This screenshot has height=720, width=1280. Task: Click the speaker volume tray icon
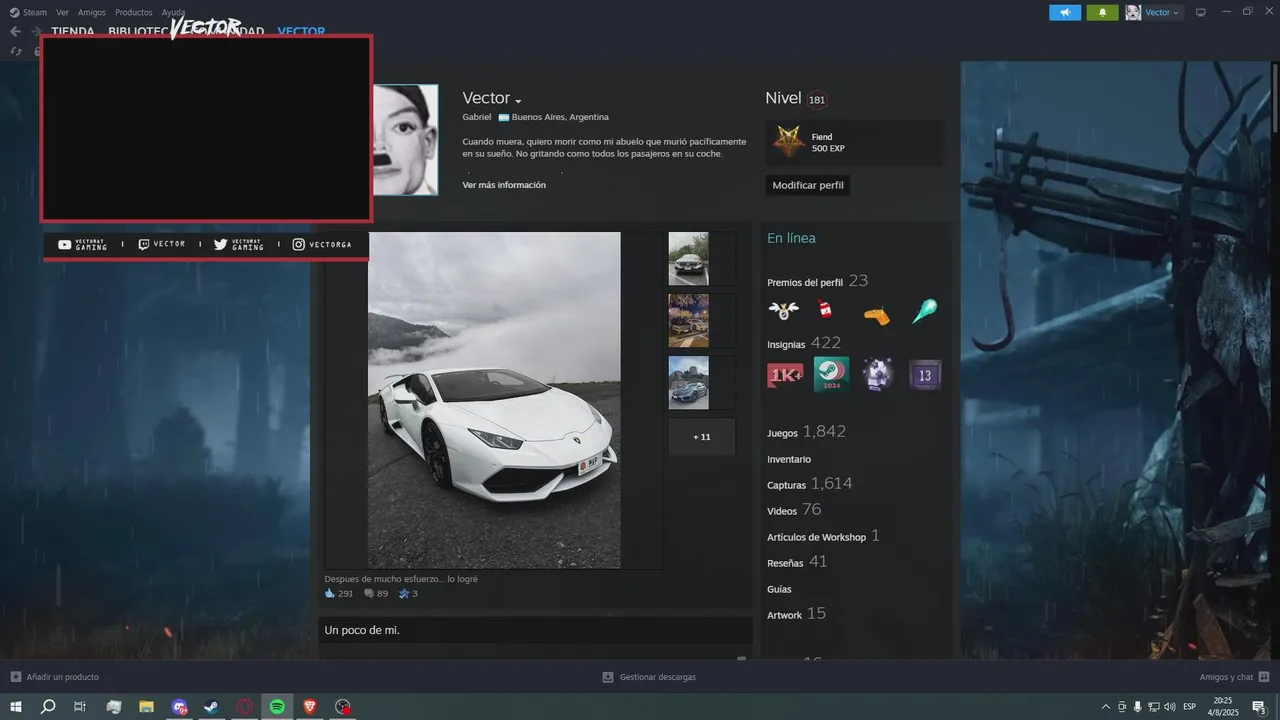pyautogui.click(x=1170, y=707)
